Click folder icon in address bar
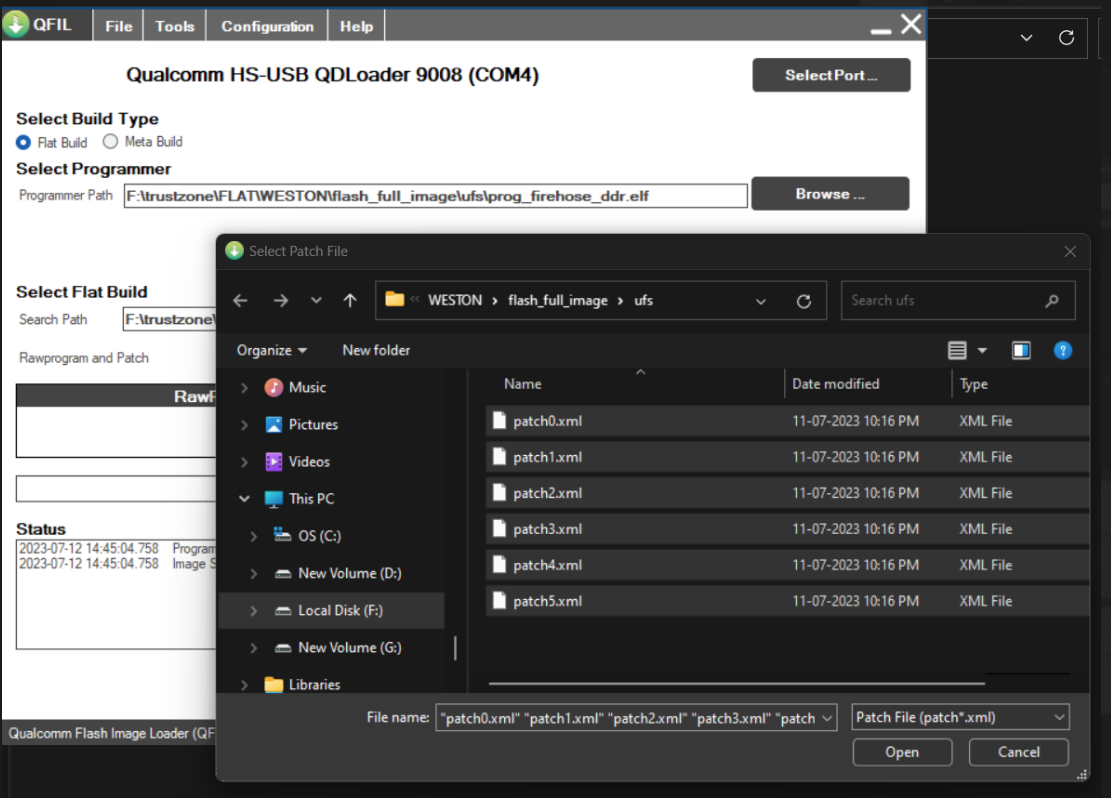This screenshot has width=1111, height=798. pyautogui.click(x=395, y=299)
